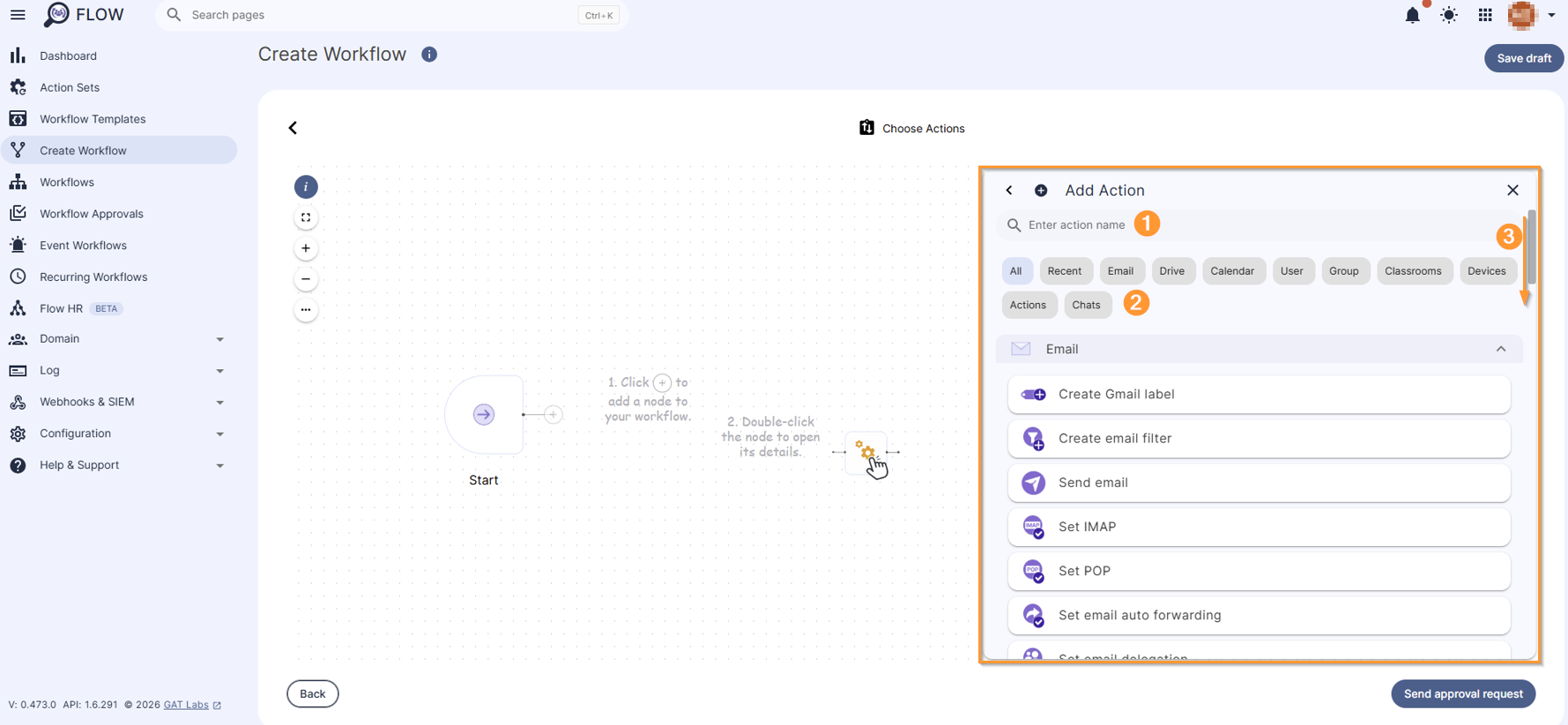Click the Save draft button

pyautogui.click(x=1524, y=58)
